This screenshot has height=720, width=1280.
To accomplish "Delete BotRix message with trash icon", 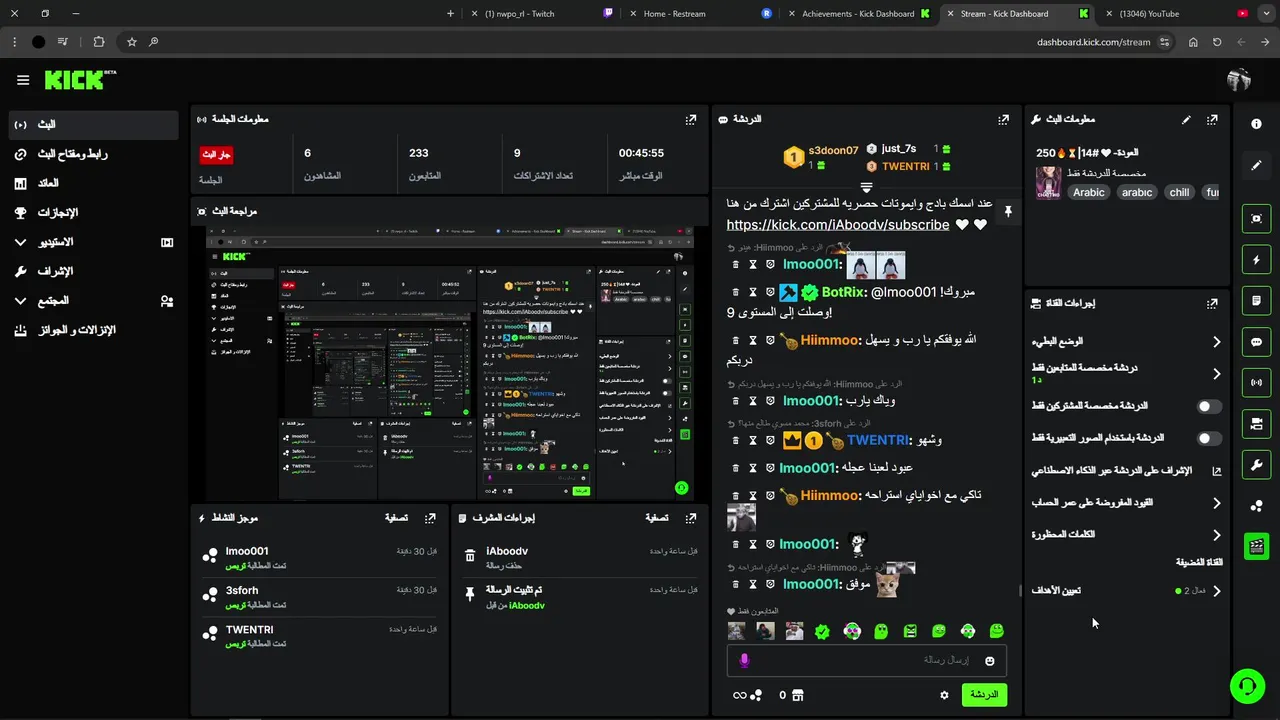I will [736, 293].
